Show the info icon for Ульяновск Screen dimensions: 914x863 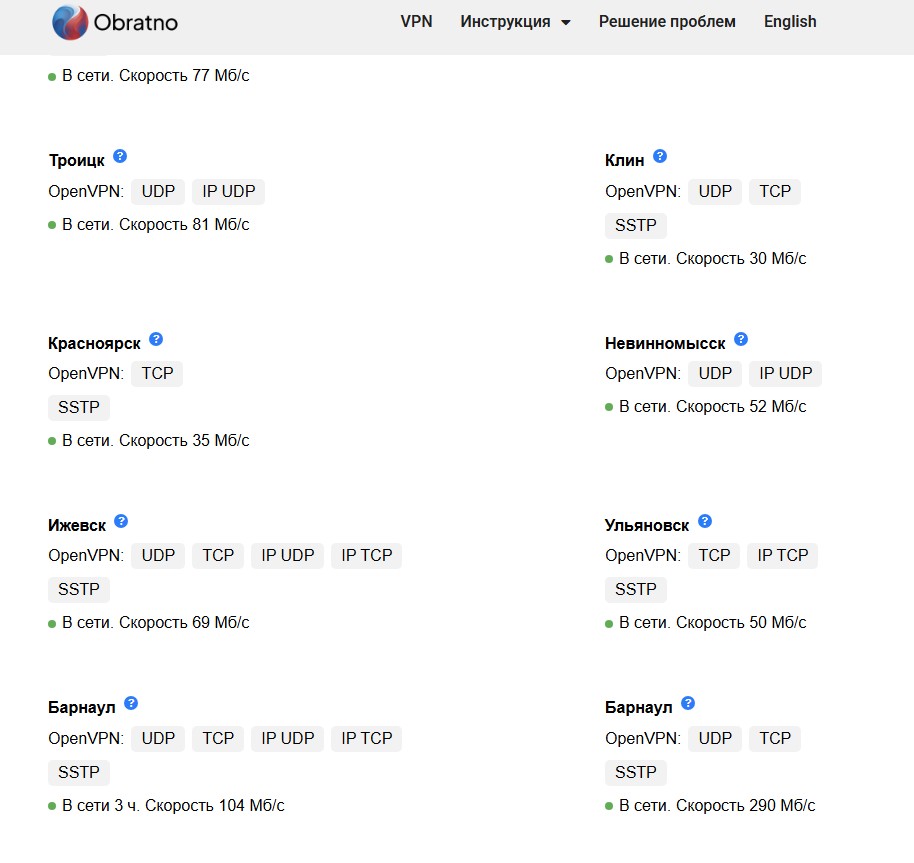click(705, 521)
